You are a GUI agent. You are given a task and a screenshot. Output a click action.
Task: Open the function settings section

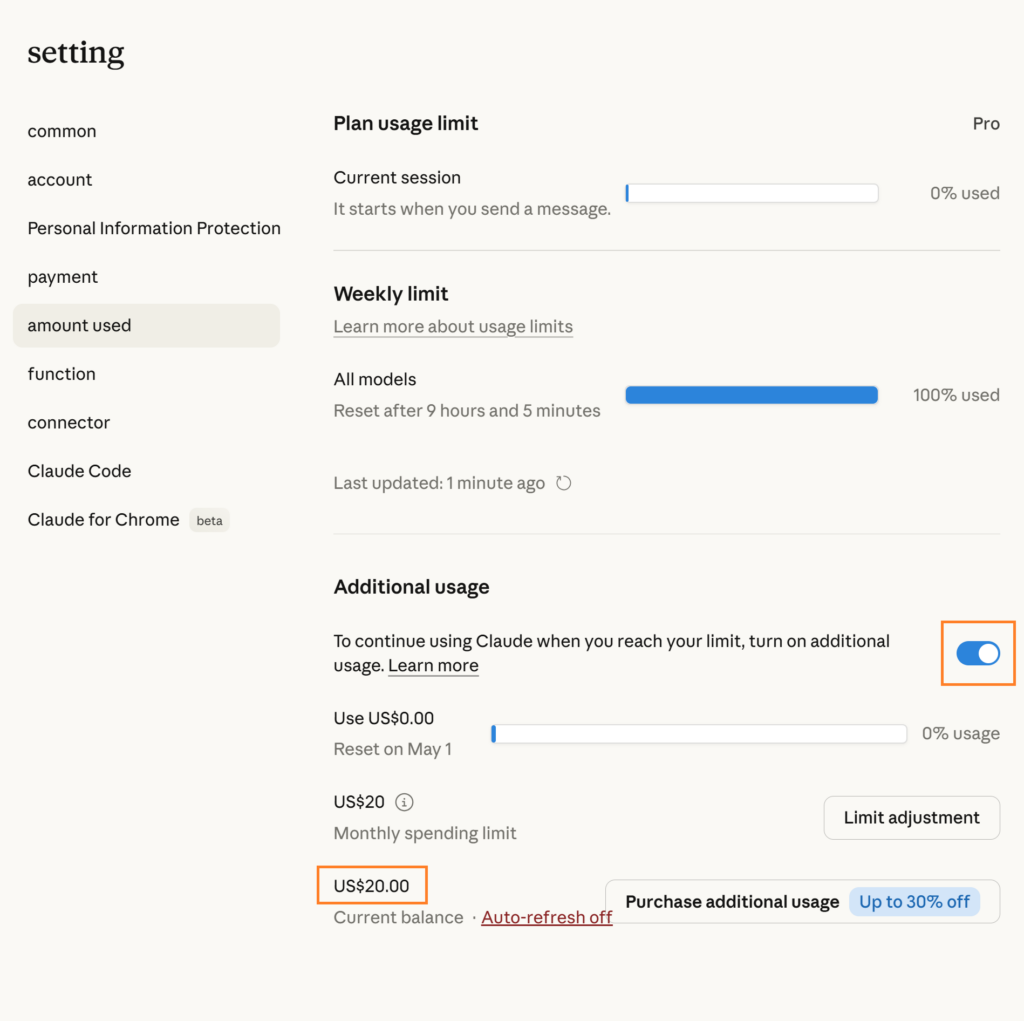[61, 374]
